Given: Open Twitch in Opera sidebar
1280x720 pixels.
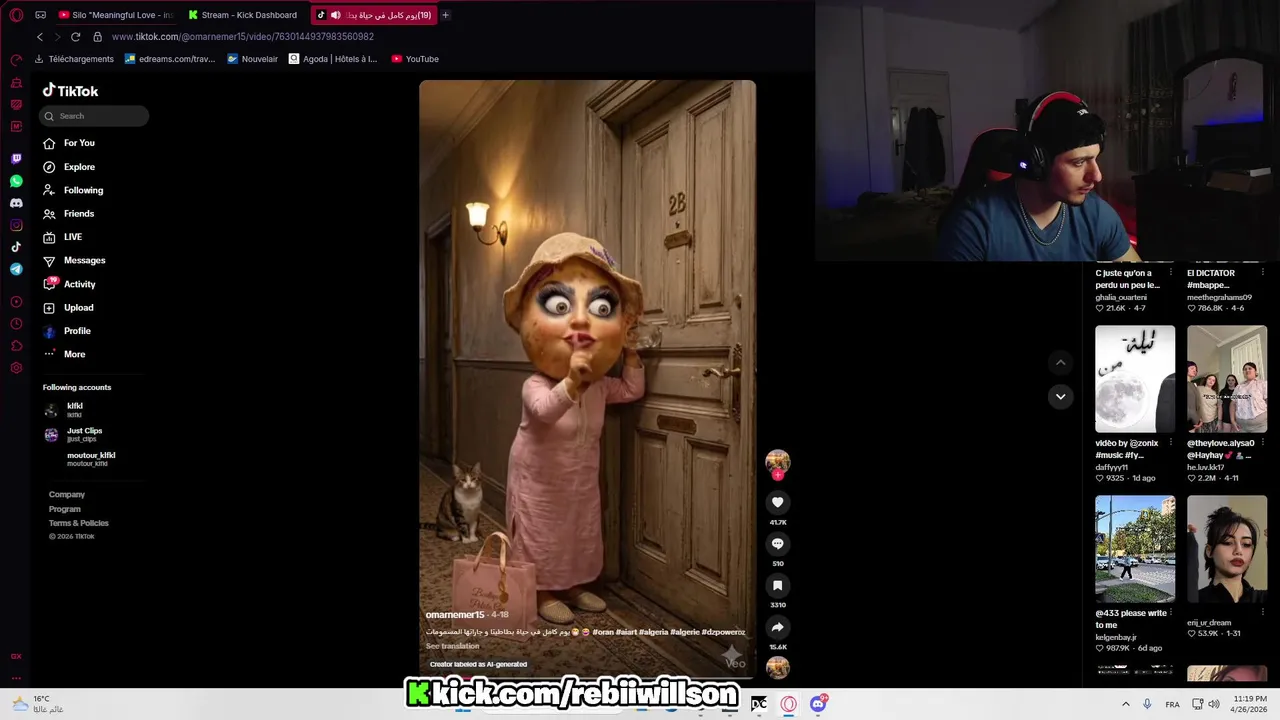Looking at the screenshot, I should point(16,159).
